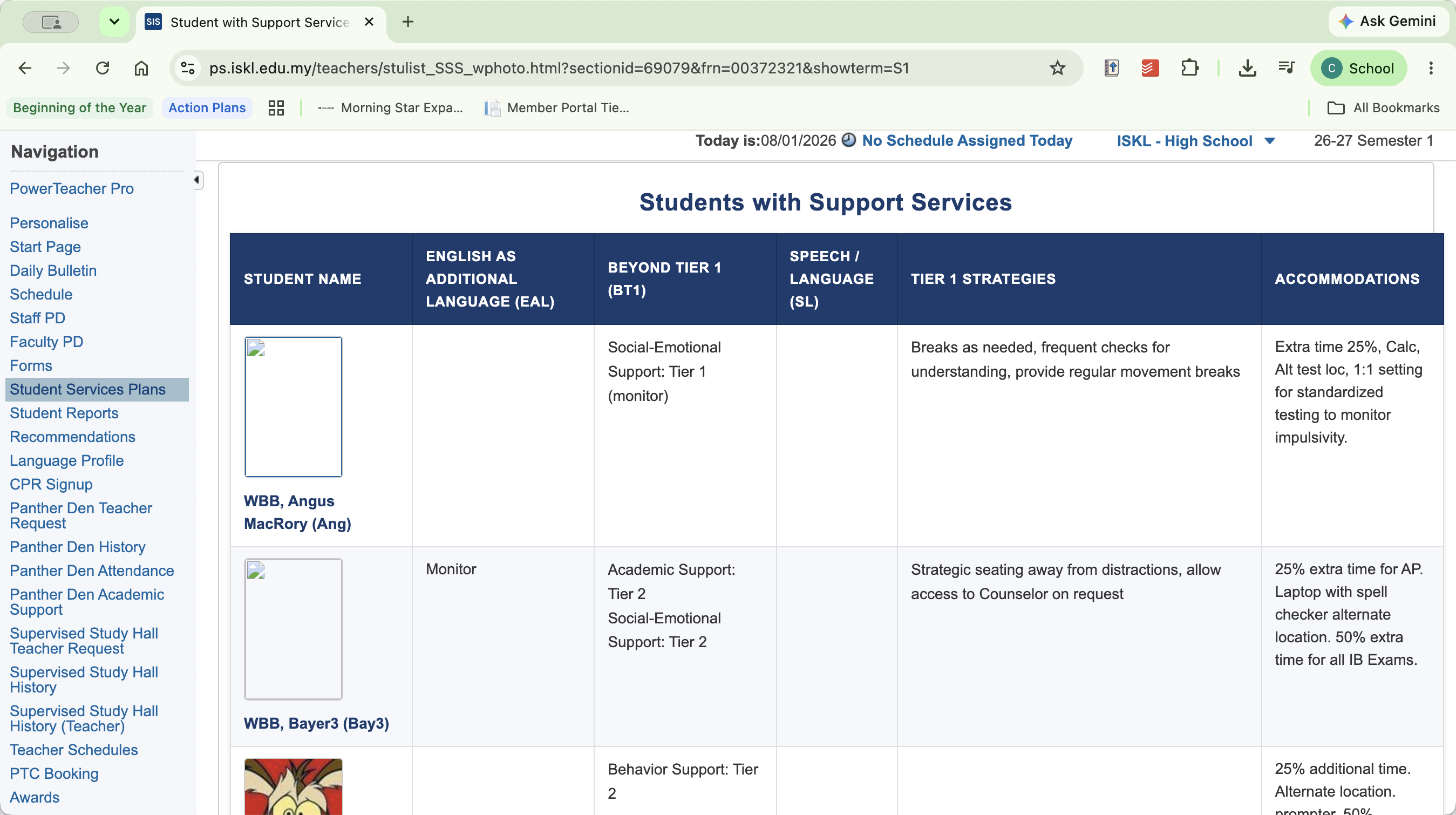The height and width of the screenshot is (815, 1456).
Task: Open Panther Den Attendance
Action: pos(92,571)
